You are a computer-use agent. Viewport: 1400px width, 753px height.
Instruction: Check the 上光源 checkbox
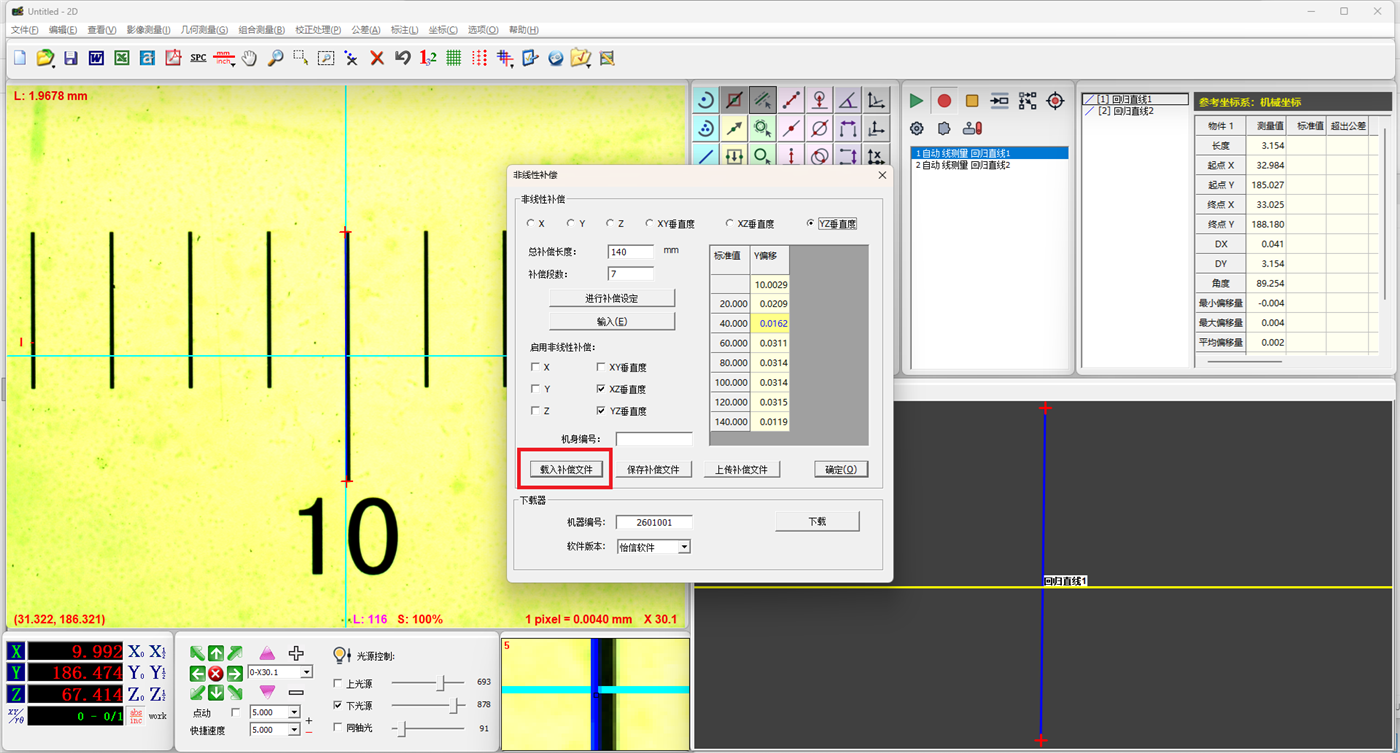[337, 684]
